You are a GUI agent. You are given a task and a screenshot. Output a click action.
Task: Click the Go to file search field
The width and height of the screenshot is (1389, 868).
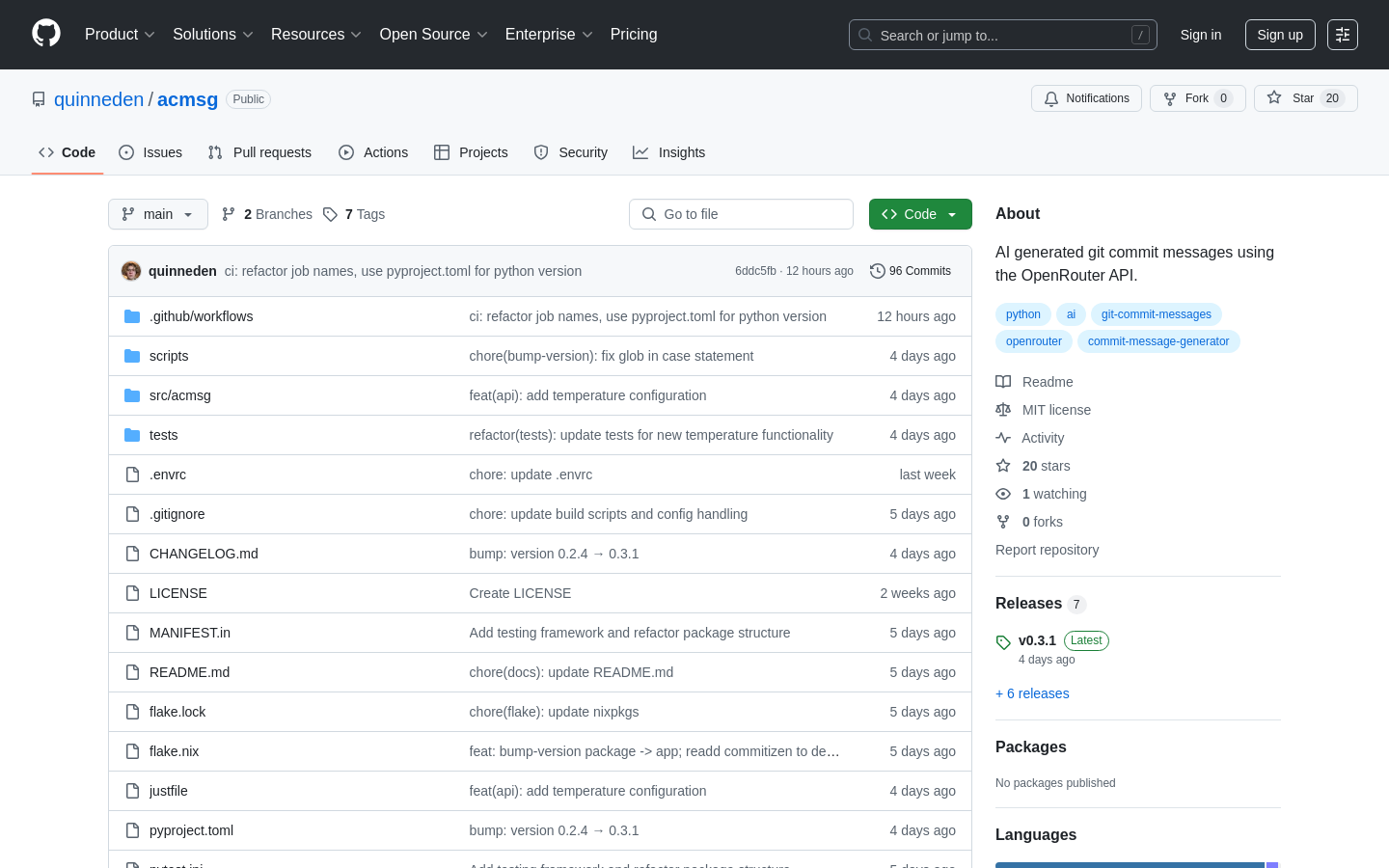pos(741,214)
